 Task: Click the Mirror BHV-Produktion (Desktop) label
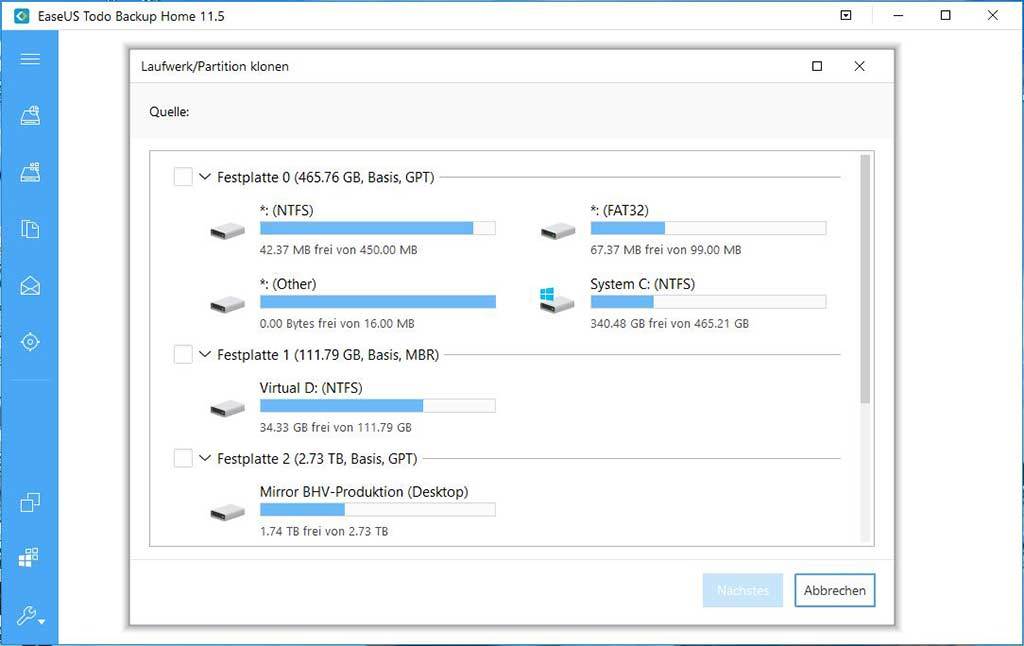click(364, 492)
